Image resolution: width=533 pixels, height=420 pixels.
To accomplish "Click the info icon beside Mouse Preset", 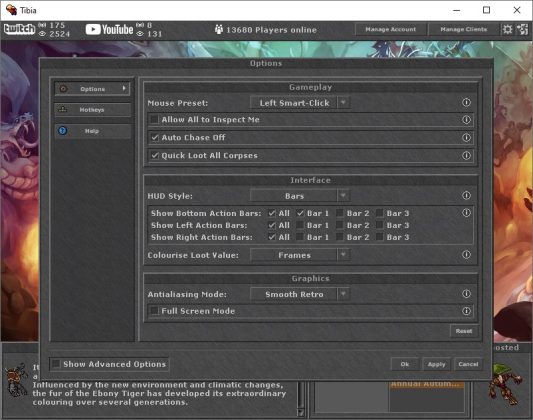I will point(466,102).
